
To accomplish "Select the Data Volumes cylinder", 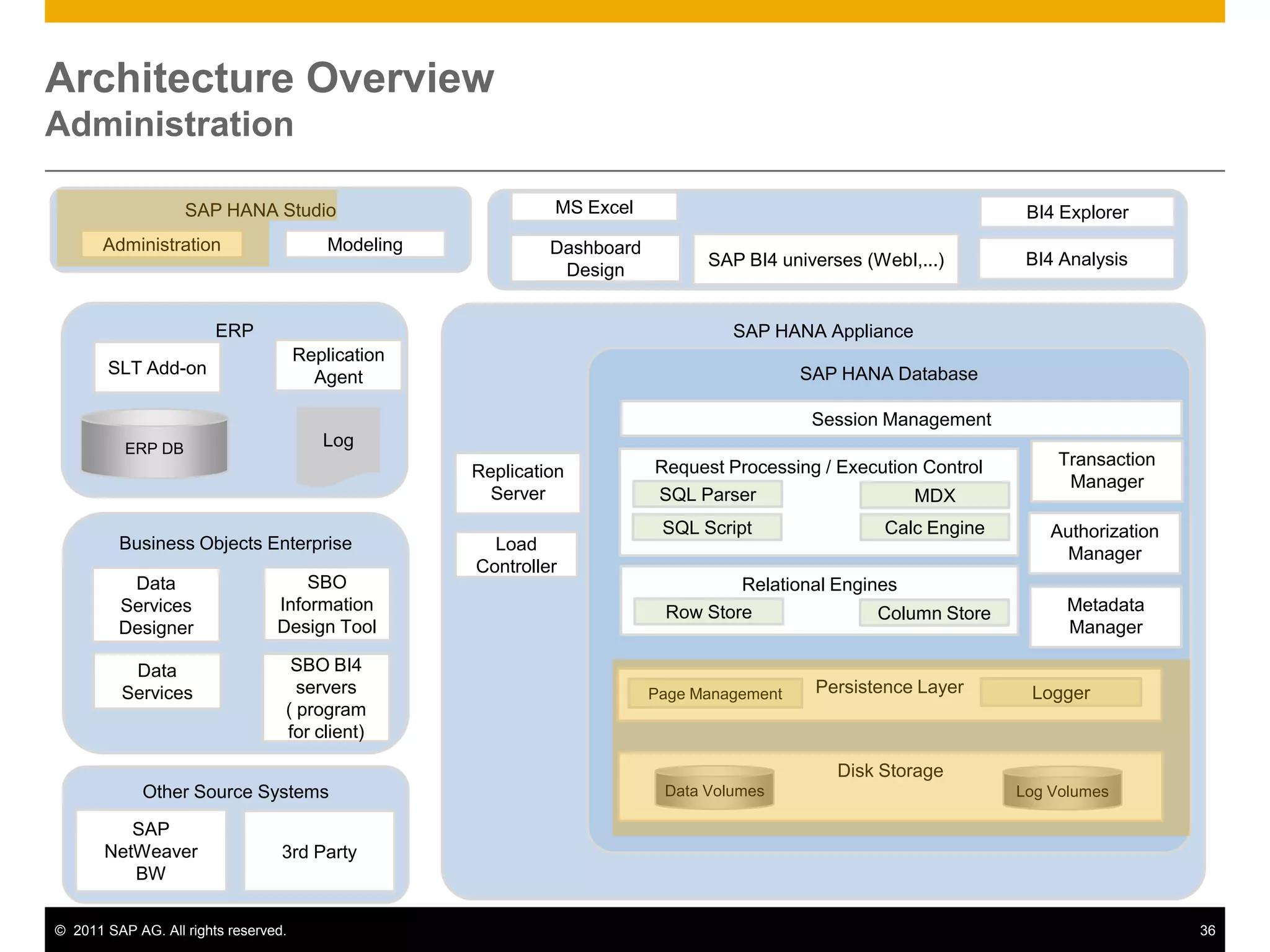I will coord(714,788).
